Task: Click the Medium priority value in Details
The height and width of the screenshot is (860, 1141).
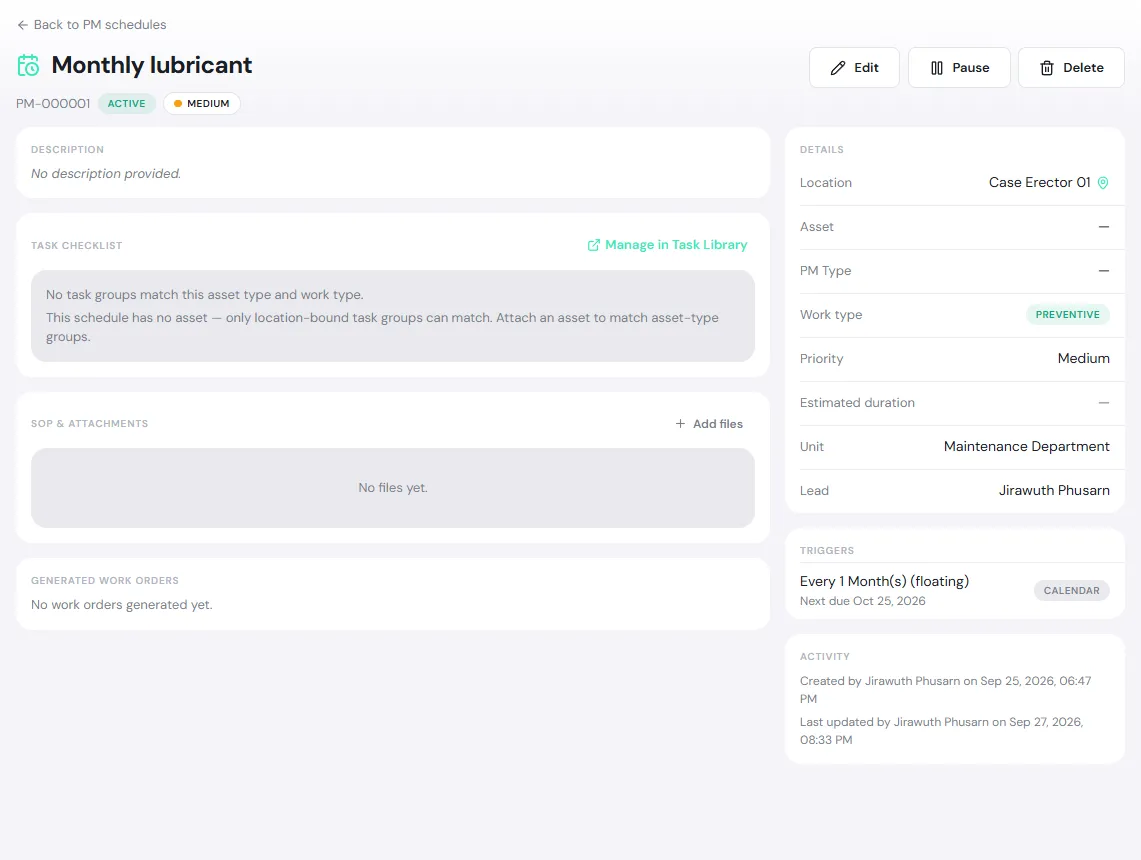Action: pos(1084,359)
